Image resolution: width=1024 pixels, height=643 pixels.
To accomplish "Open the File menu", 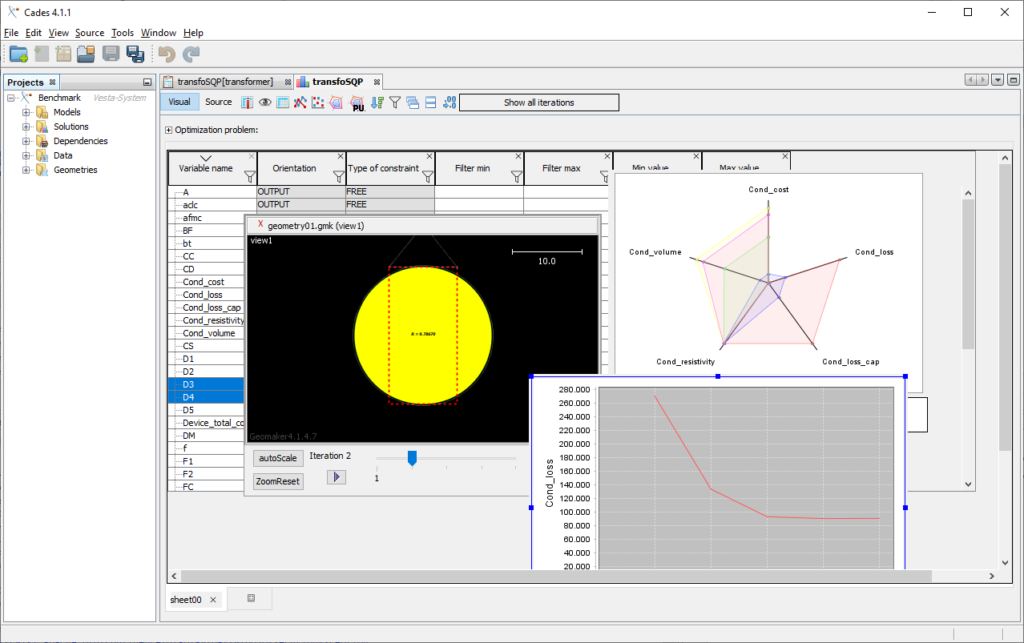I will pyautogui.click(x=11, y=33).
